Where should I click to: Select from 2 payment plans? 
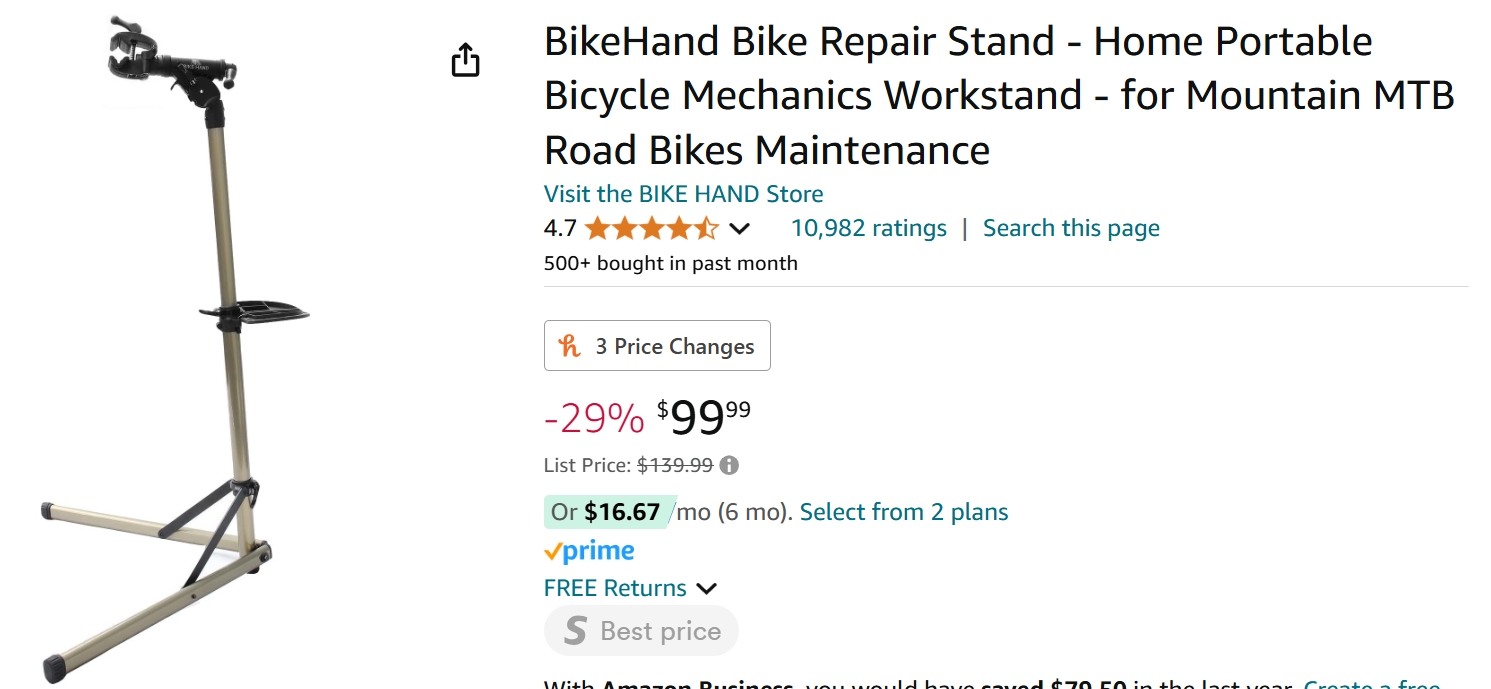tap(903, 511)
